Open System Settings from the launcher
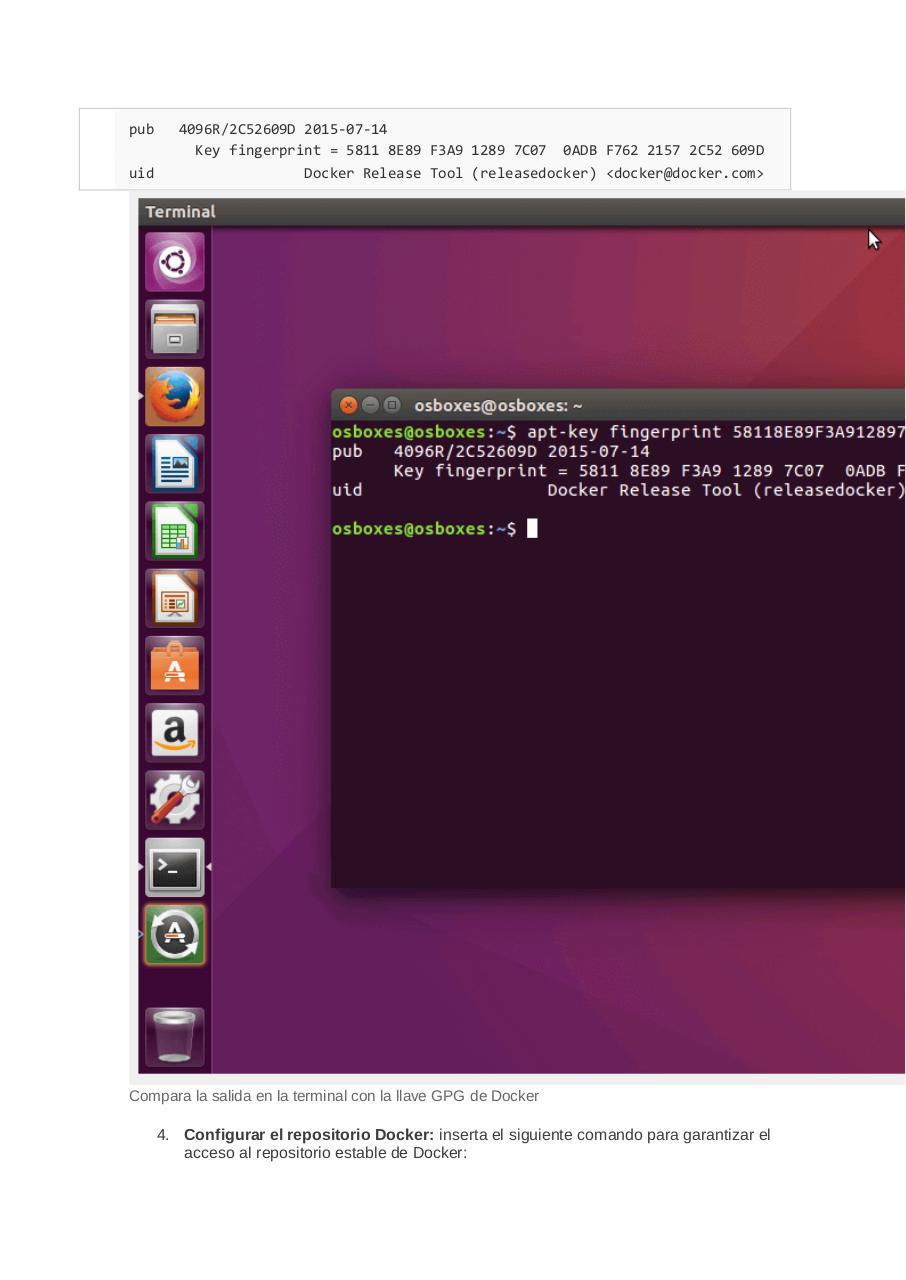 pos(174,799)
